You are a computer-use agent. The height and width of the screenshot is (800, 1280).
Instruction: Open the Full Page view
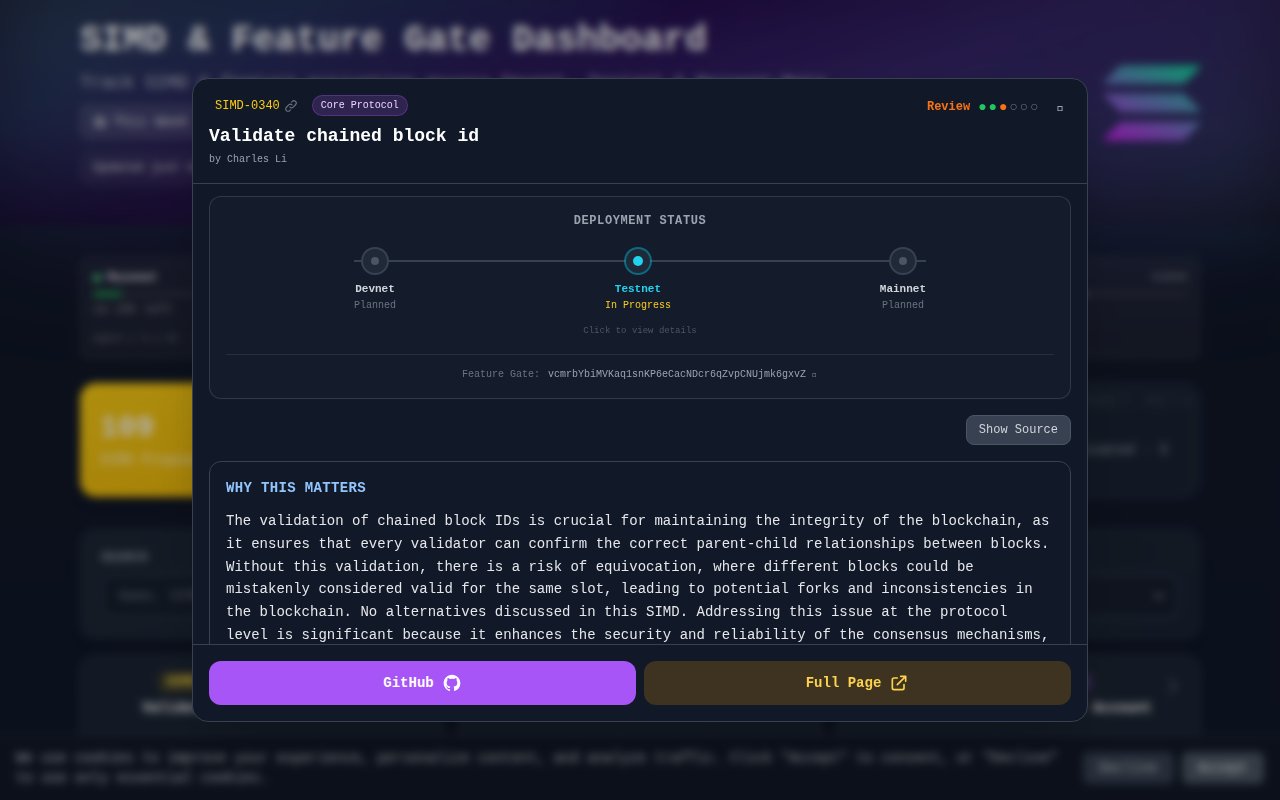point(857,683)
